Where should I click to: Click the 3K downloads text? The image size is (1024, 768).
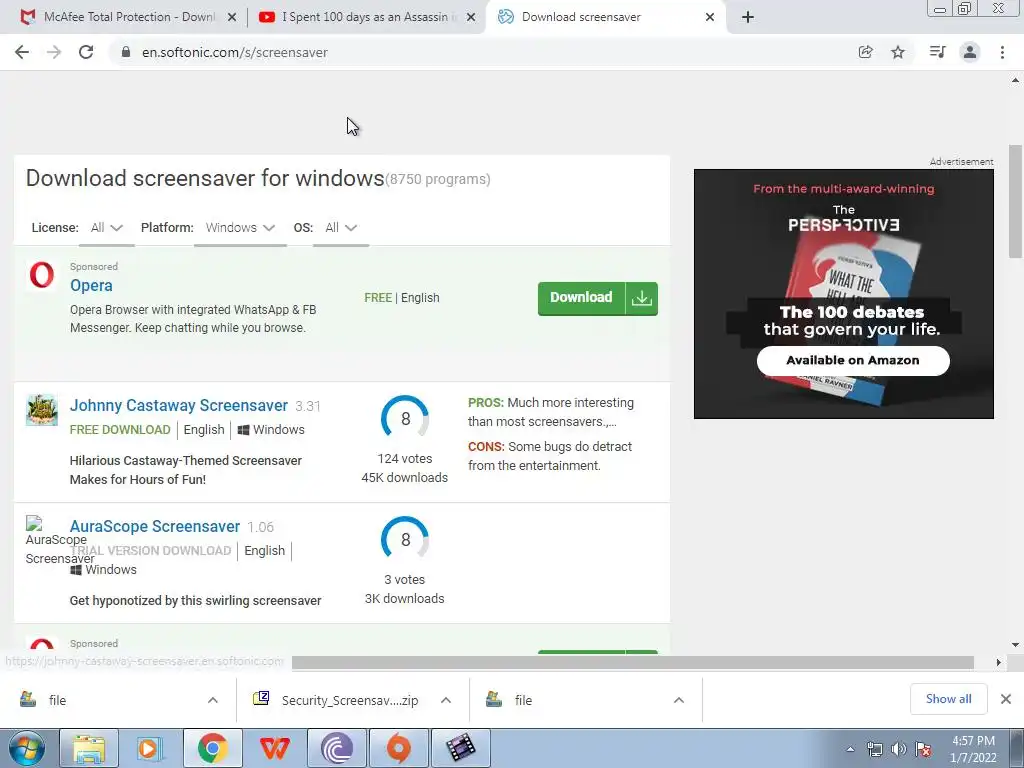tap(405, 599)
